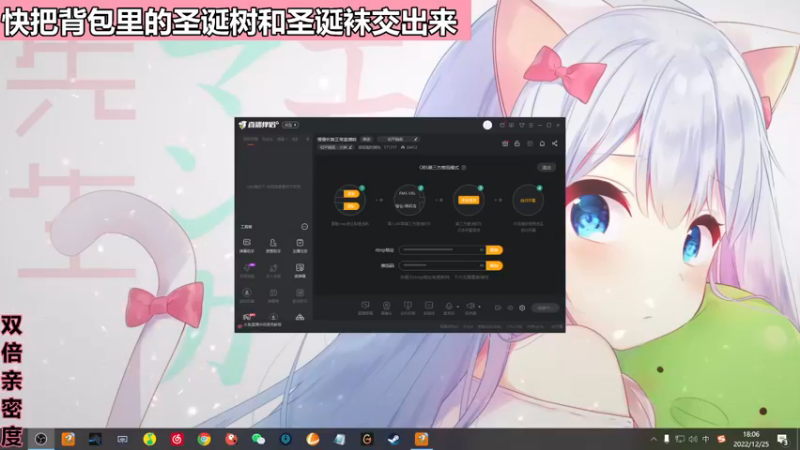Switch the 中 input method indicator in tray

706,439
